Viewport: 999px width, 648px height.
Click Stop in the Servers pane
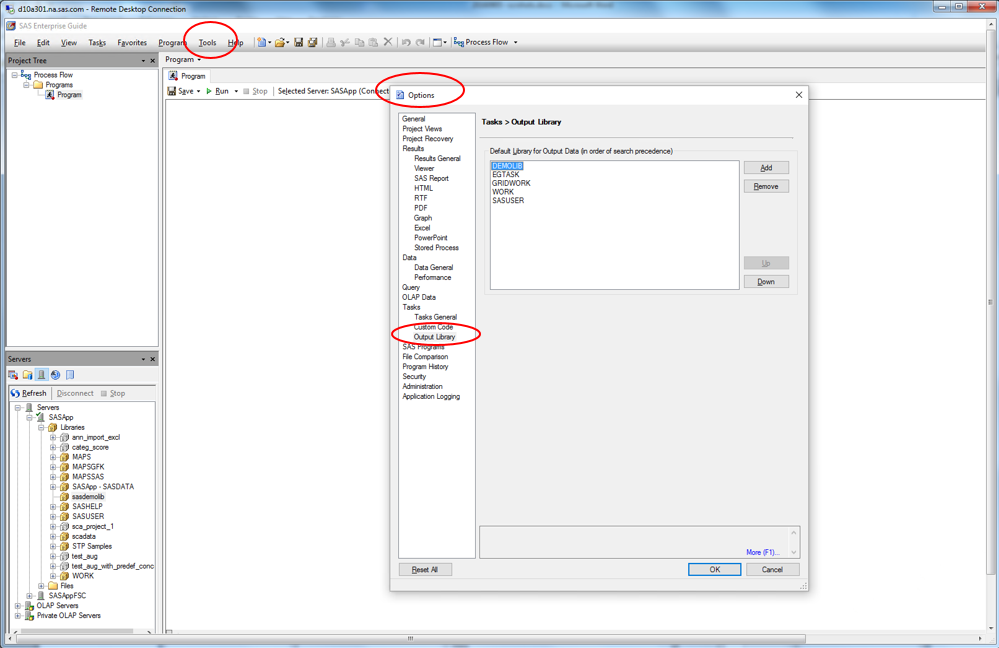pyautogui.click(x=113, y=393)
